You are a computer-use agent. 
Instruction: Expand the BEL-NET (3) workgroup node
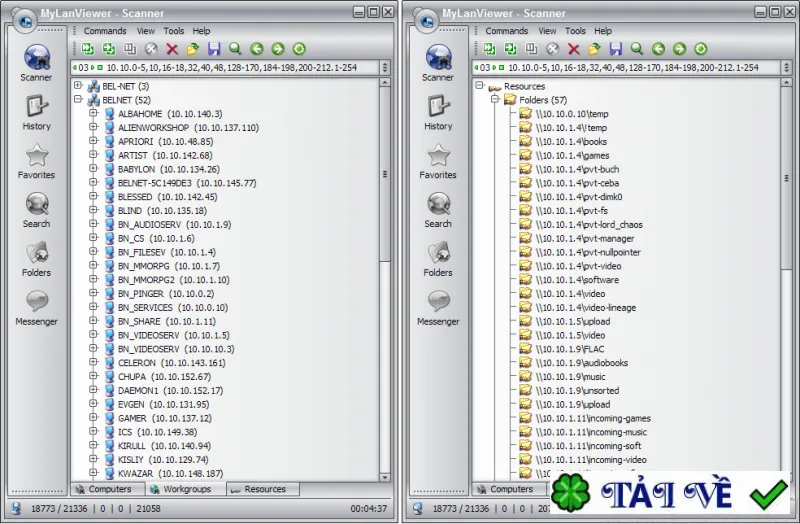click(x=78, y=85)
